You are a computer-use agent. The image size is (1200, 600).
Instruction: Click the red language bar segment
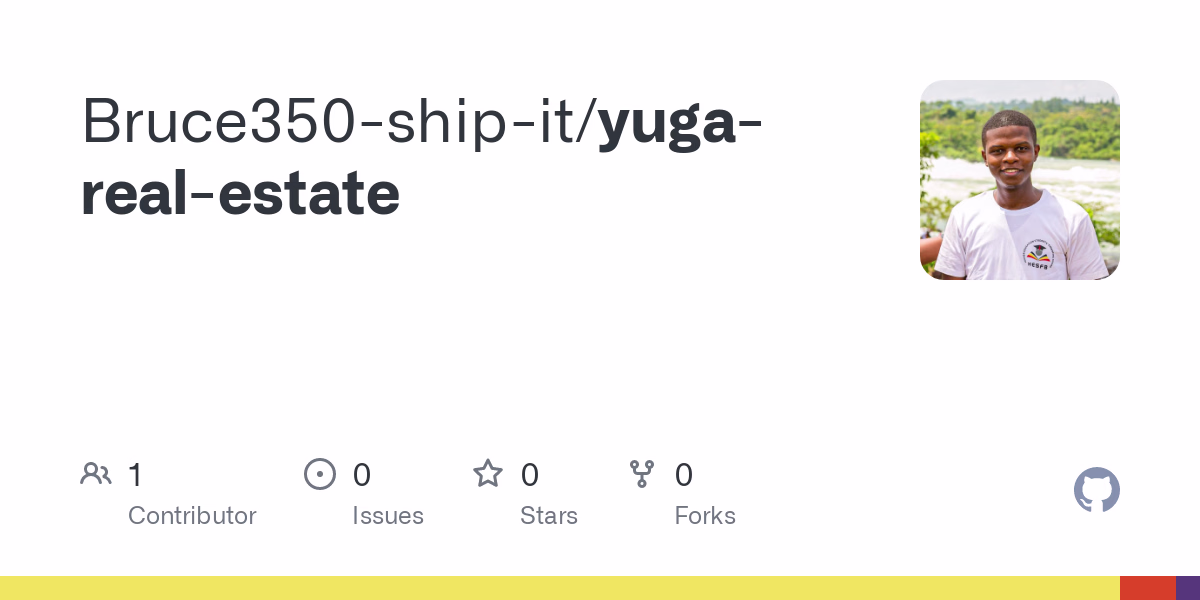1147,588
